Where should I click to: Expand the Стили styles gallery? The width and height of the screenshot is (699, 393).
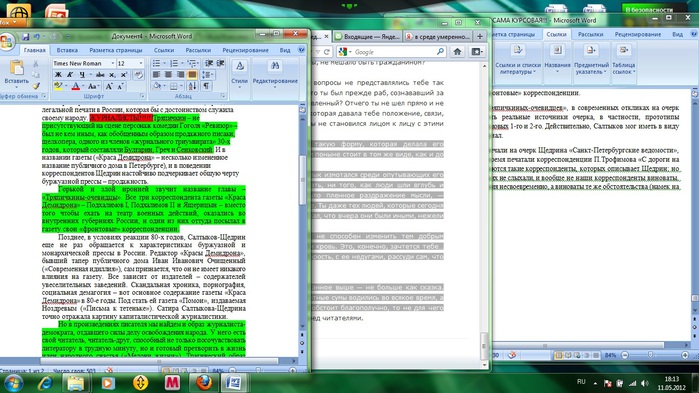tap(239, 74)
